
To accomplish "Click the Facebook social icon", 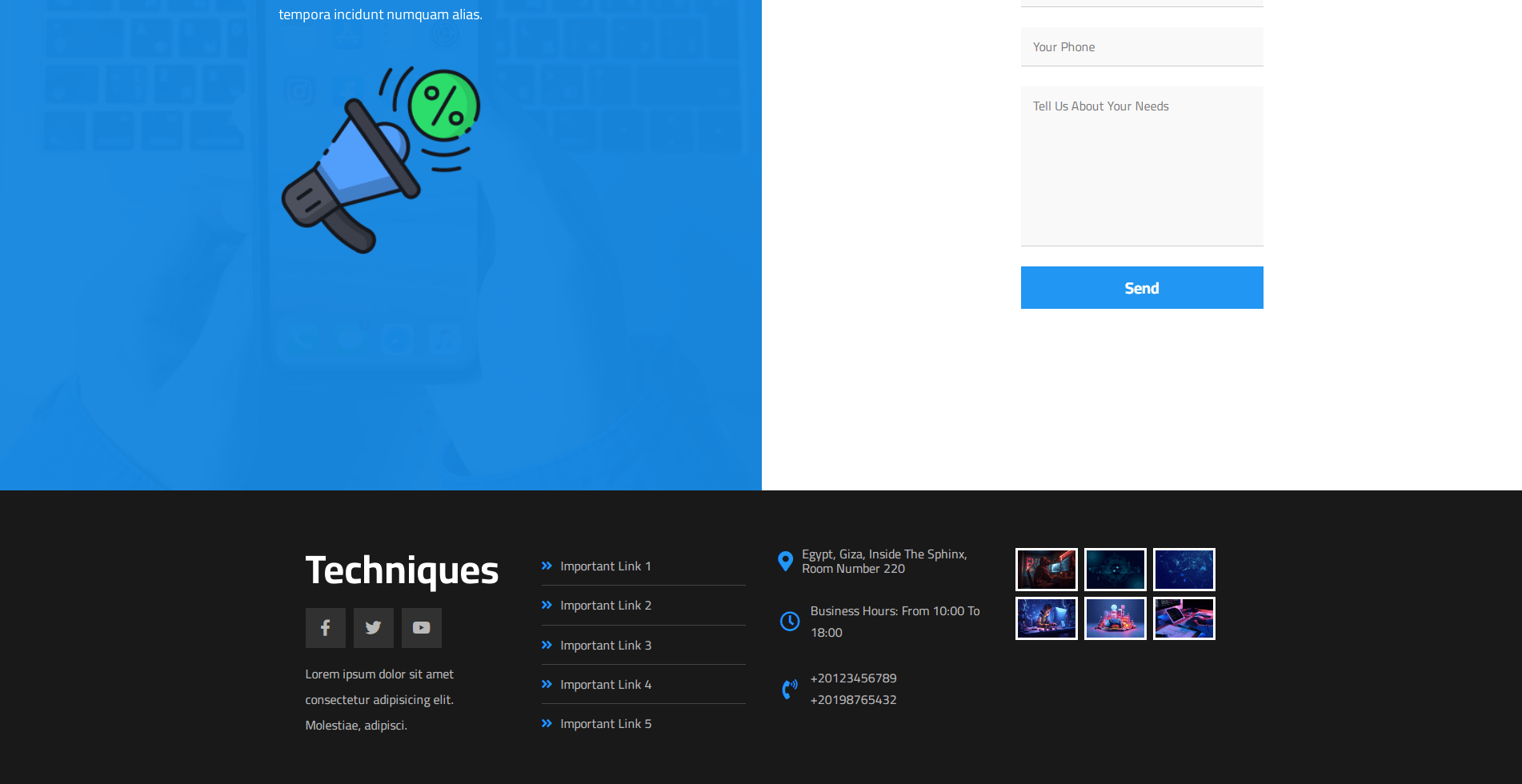I will click(x=325, y=628).
